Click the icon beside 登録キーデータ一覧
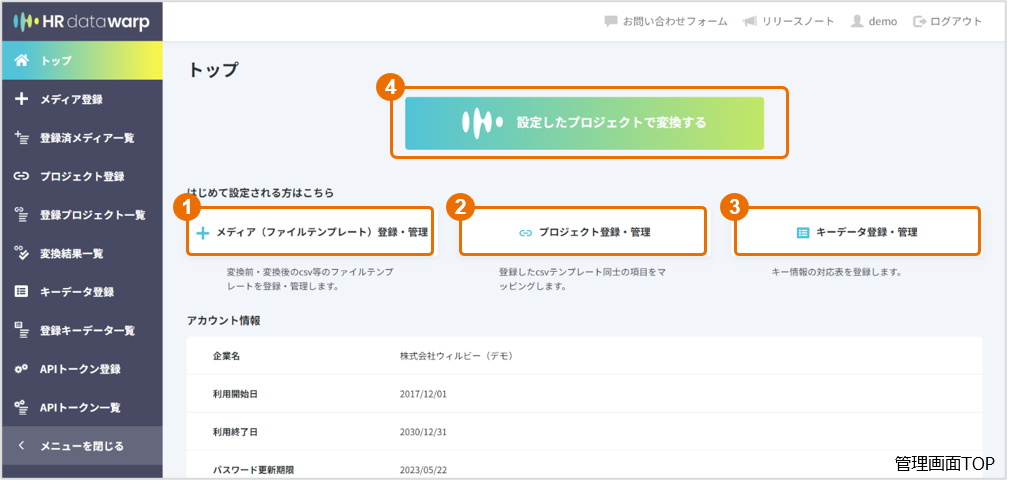1010x486 pixels. (x=22, y=330)
